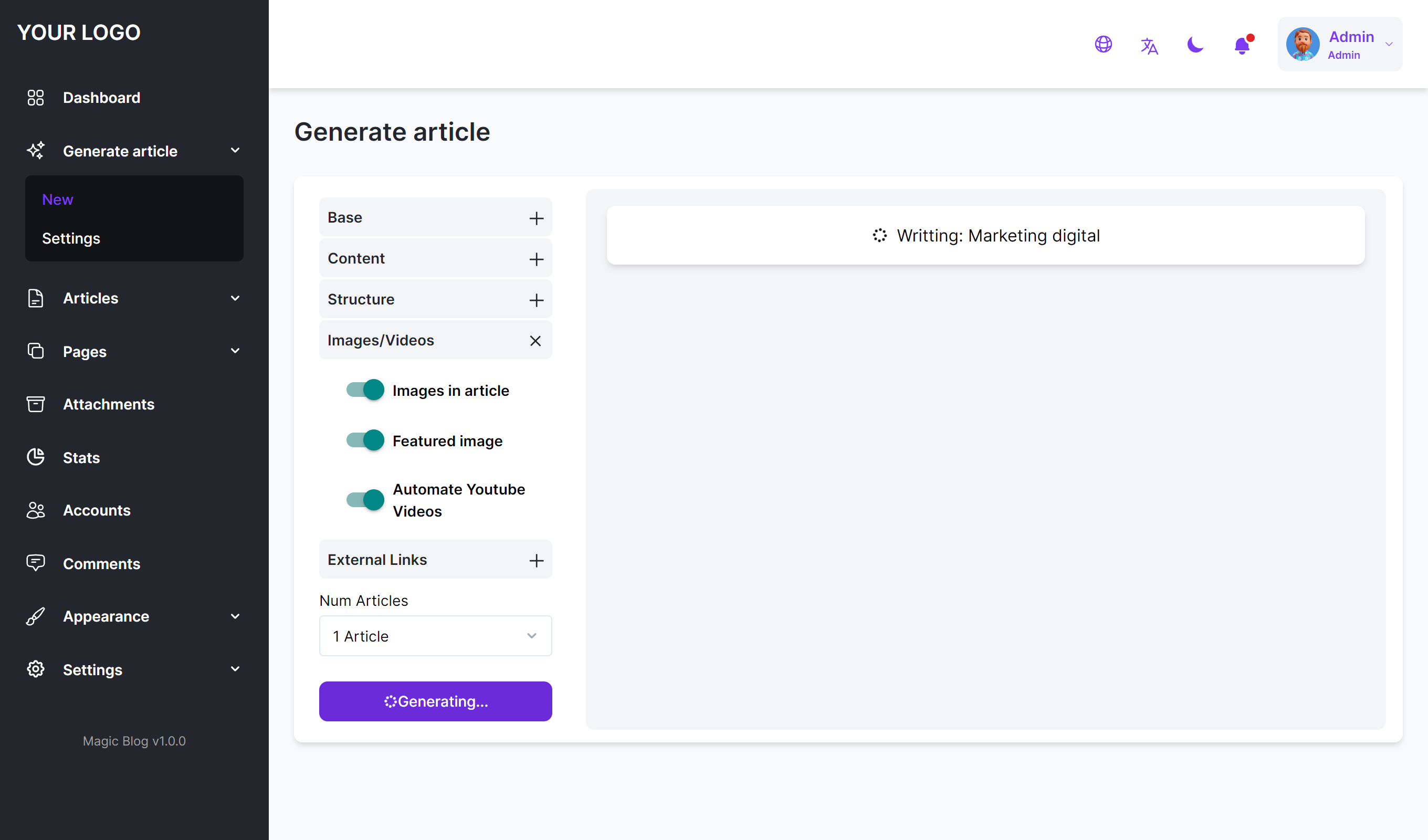Click the YOUR LOGO text

pos(79,33)
